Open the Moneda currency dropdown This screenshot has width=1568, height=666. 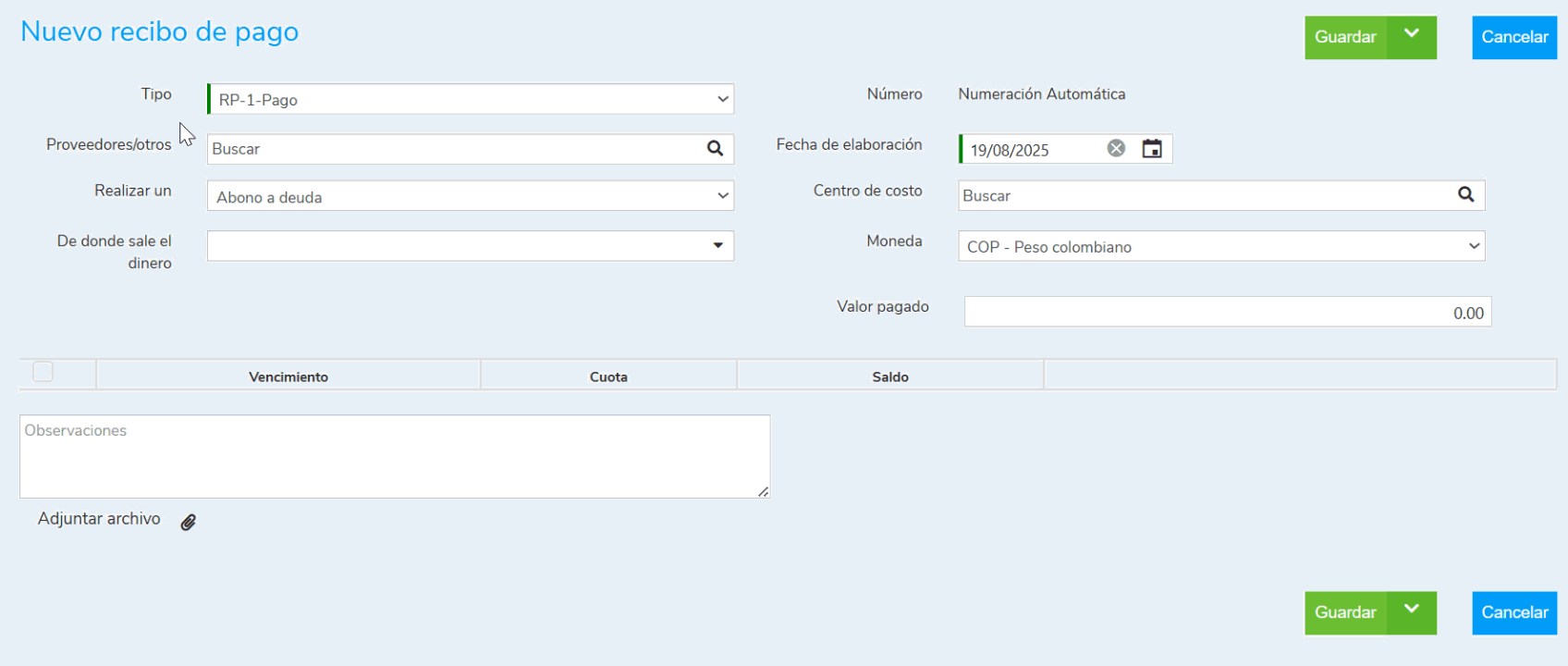click(1220, 247)
